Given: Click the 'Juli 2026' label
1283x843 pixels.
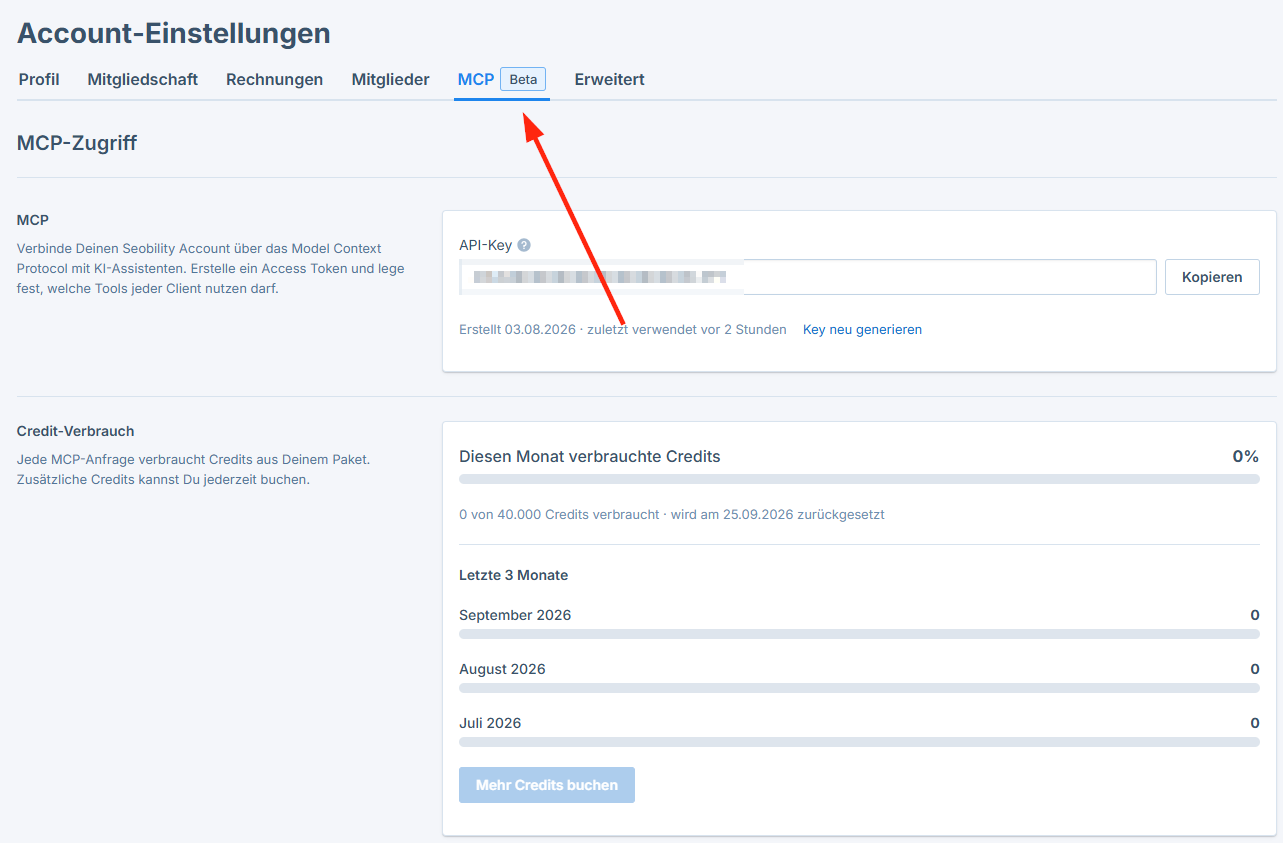Looking at the screenshot, I should [490, 723].
